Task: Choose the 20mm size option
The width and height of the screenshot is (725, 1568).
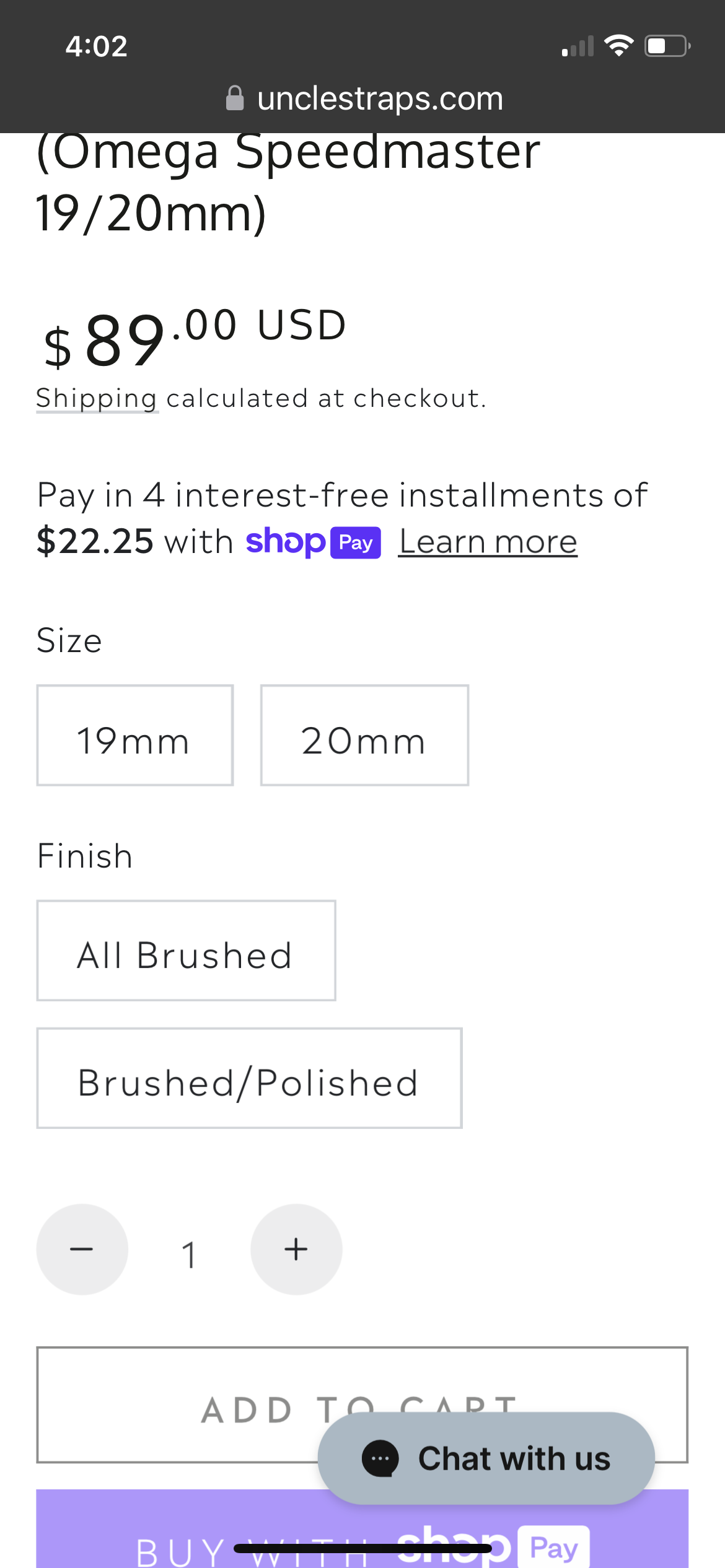Action: coord(364,735)
